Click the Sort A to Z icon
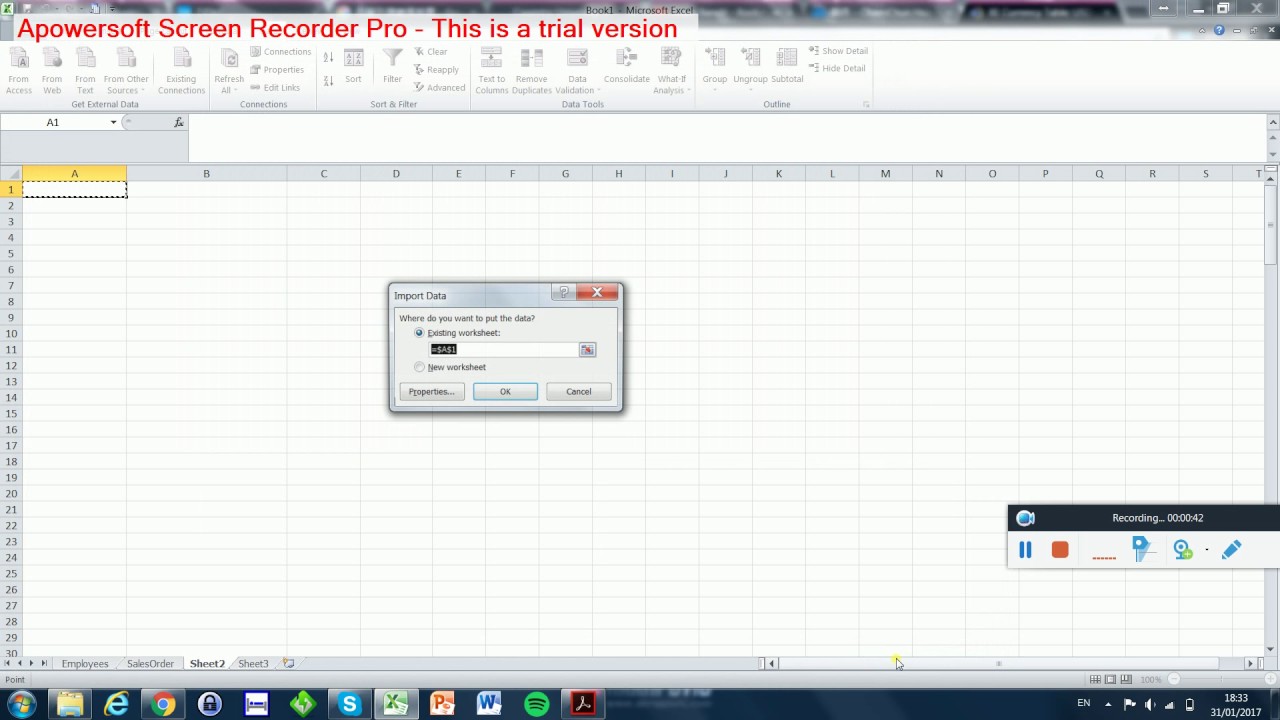 (328, 58)
